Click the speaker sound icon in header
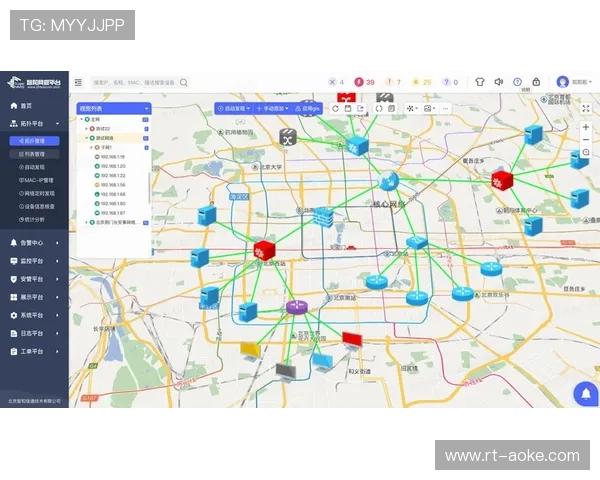Viewport: 600px width, 480px height. click(499, 82)
